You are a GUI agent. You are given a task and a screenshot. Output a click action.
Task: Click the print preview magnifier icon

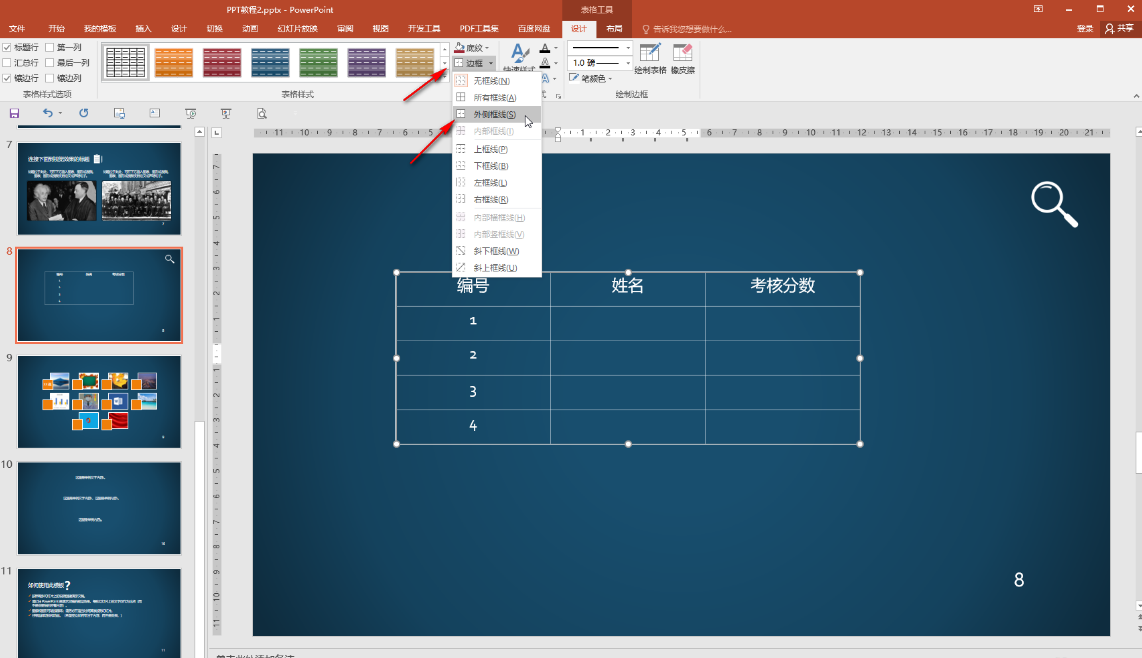coord(262,113)
